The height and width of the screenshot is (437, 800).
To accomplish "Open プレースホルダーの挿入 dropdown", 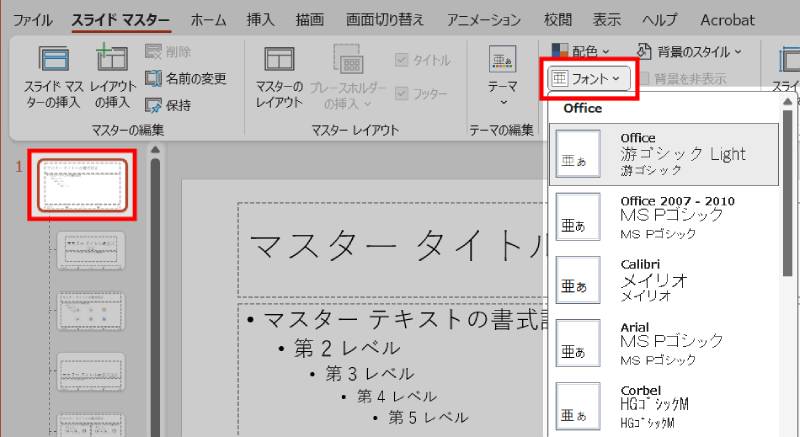I will pos(348,76).
